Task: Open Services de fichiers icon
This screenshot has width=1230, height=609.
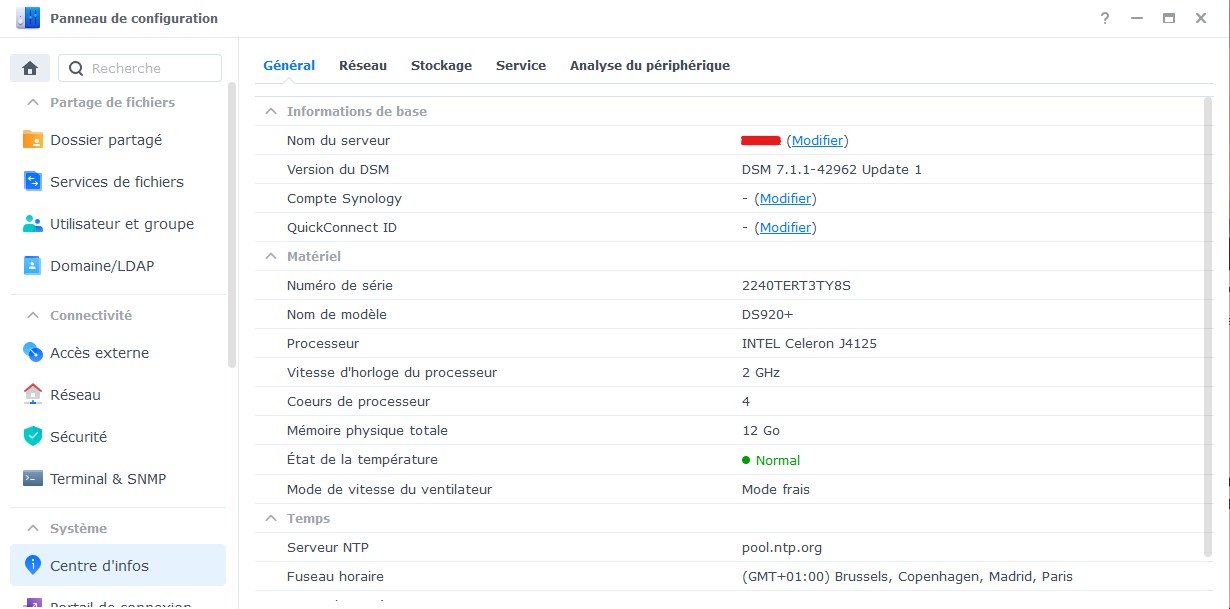Action: 33,182
